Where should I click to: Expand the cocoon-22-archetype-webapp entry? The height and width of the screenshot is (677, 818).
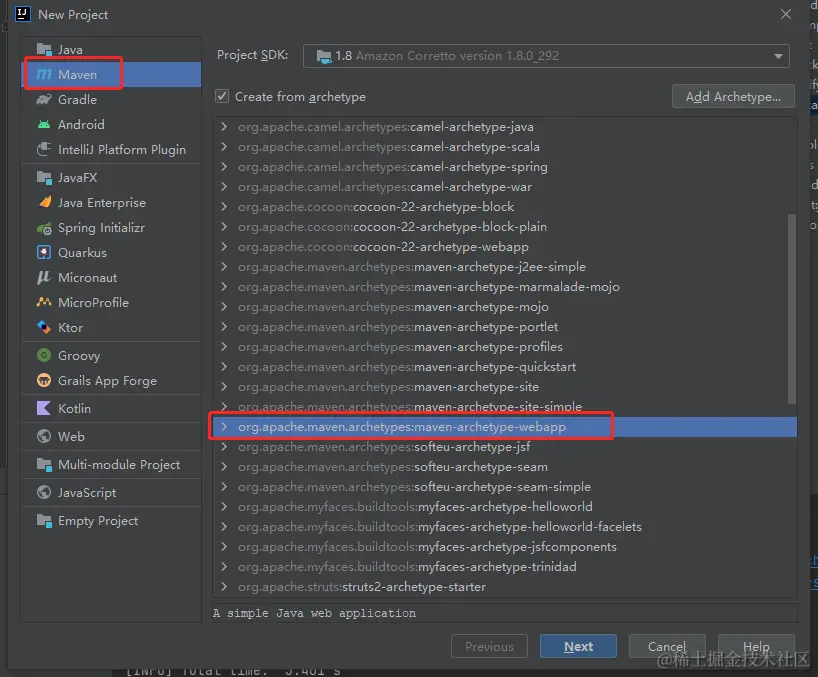pyautogui.click(x=224, y=247)
